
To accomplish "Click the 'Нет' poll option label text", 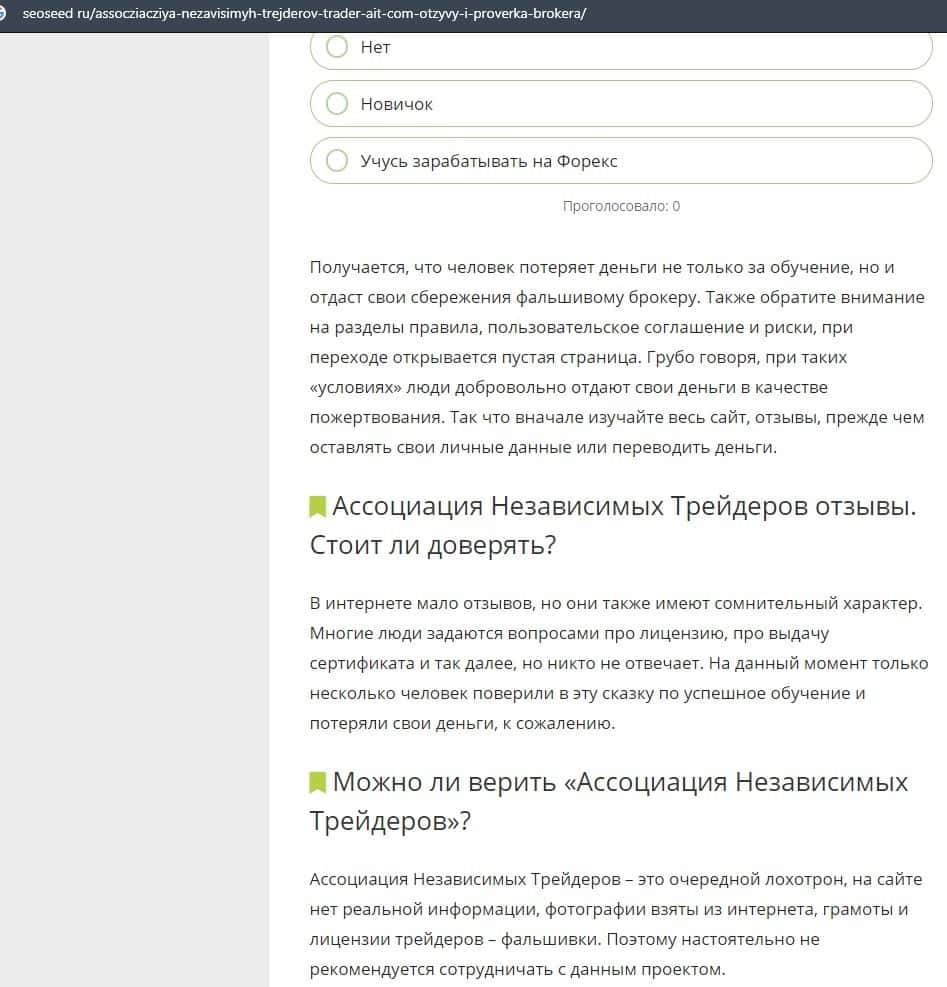I will click(x=375, y=47).
